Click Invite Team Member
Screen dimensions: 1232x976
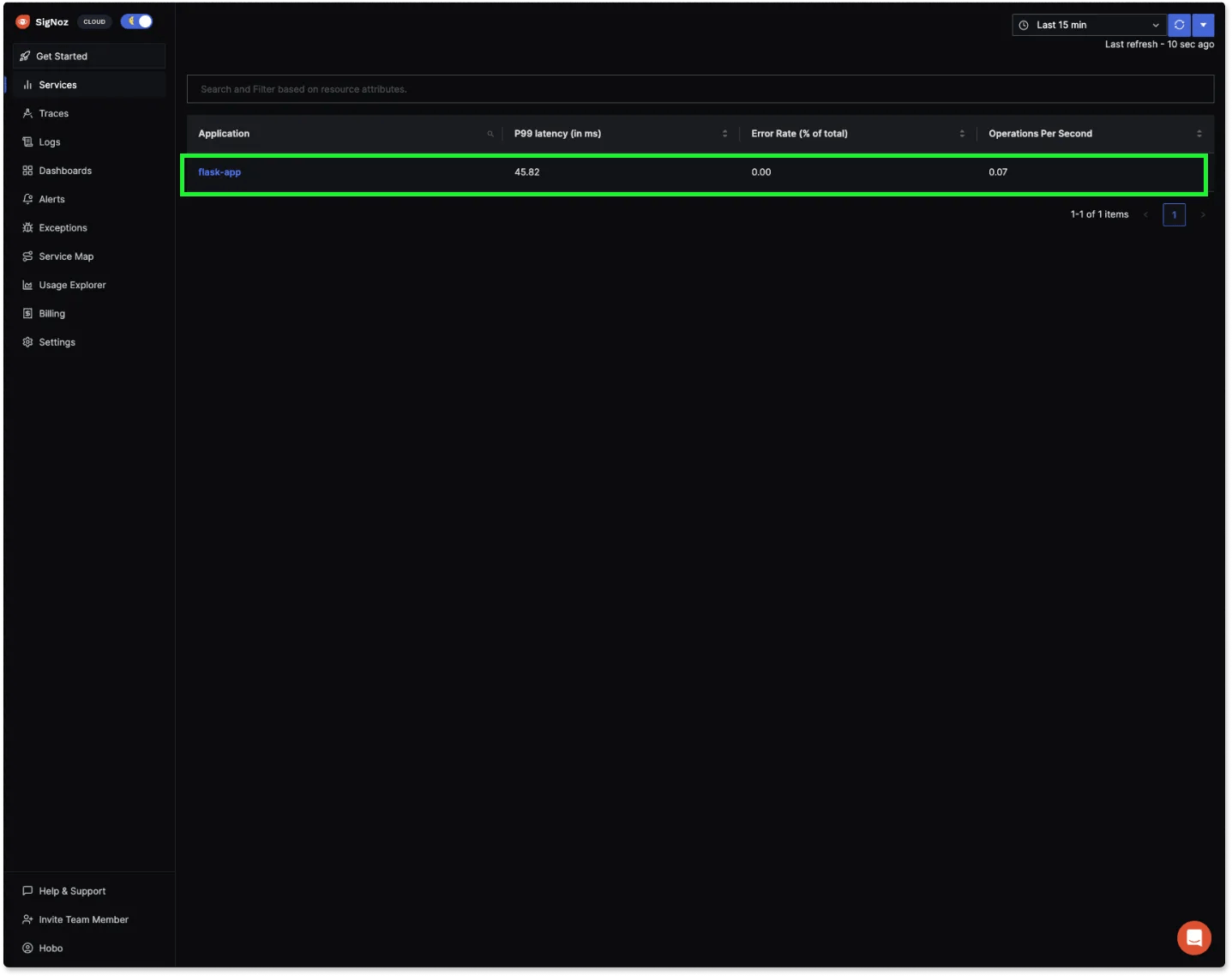[x=83, y=919]
